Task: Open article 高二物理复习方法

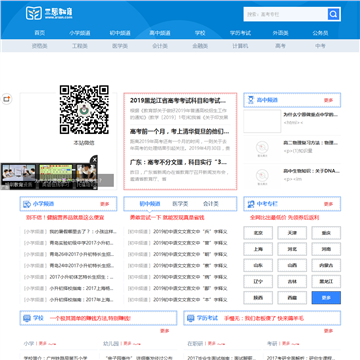Action: click(311, 143)
